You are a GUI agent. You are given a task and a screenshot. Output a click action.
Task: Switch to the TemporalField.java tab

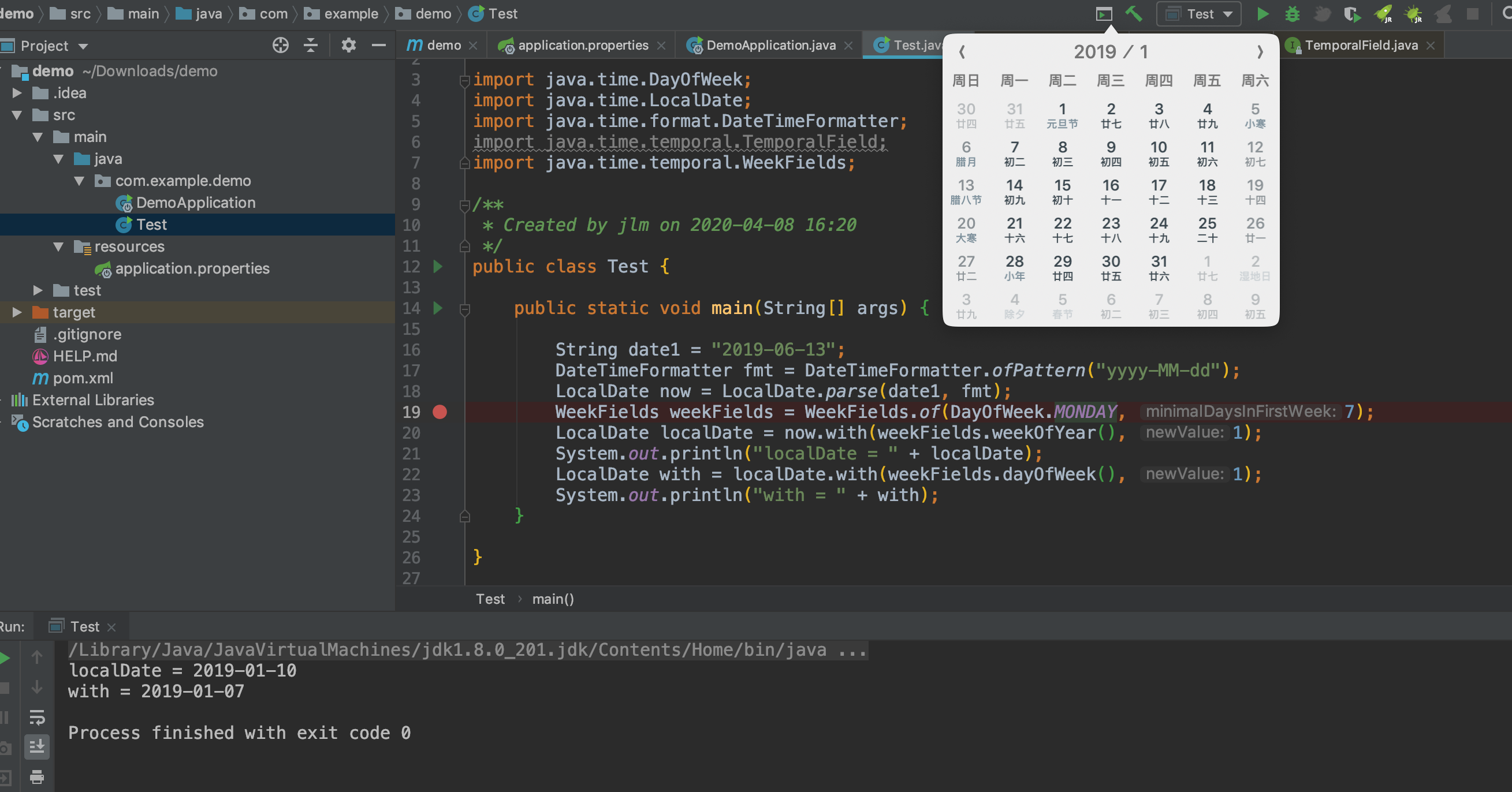(1362, 45)
